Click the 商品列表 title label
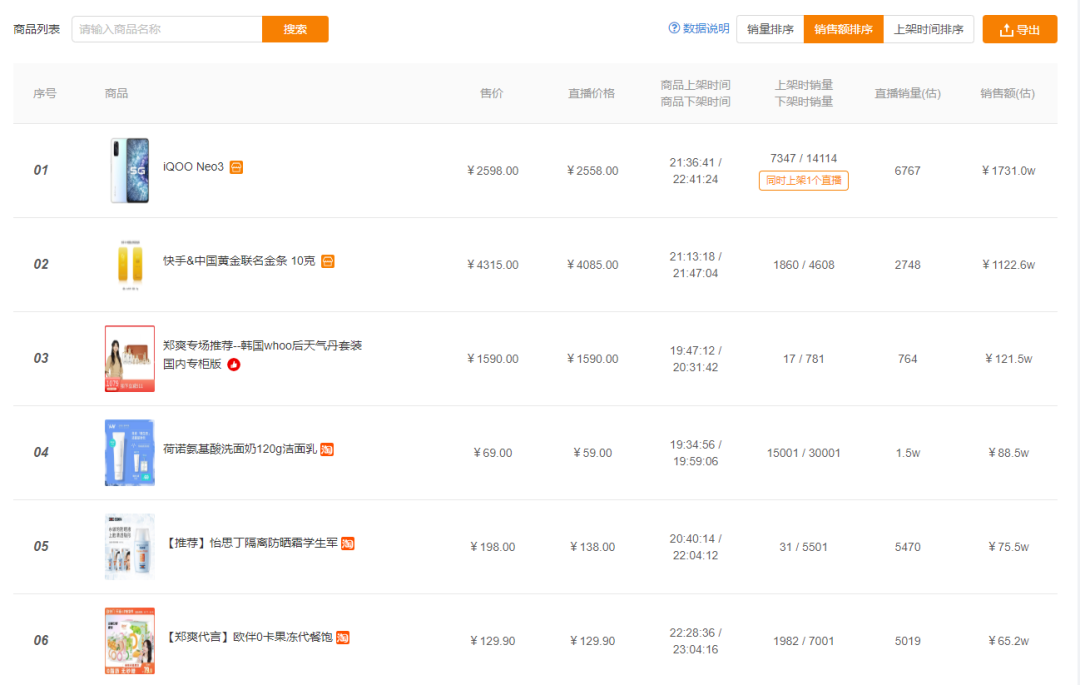Viewport: 1080px width, 685px height. 37,29
